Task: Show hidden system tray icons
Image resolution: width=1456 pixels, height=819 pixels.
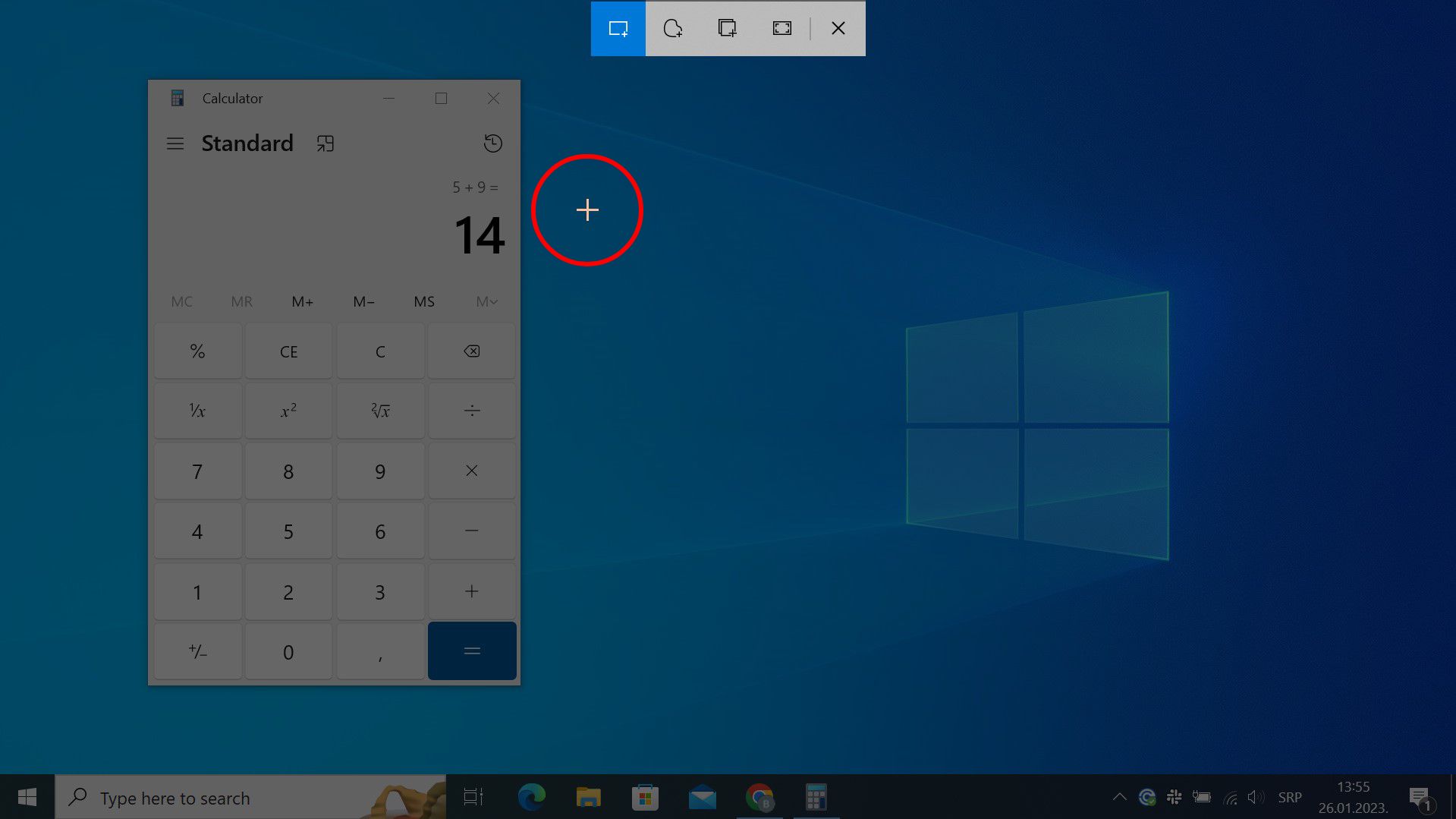Action: click(1119, 797)
